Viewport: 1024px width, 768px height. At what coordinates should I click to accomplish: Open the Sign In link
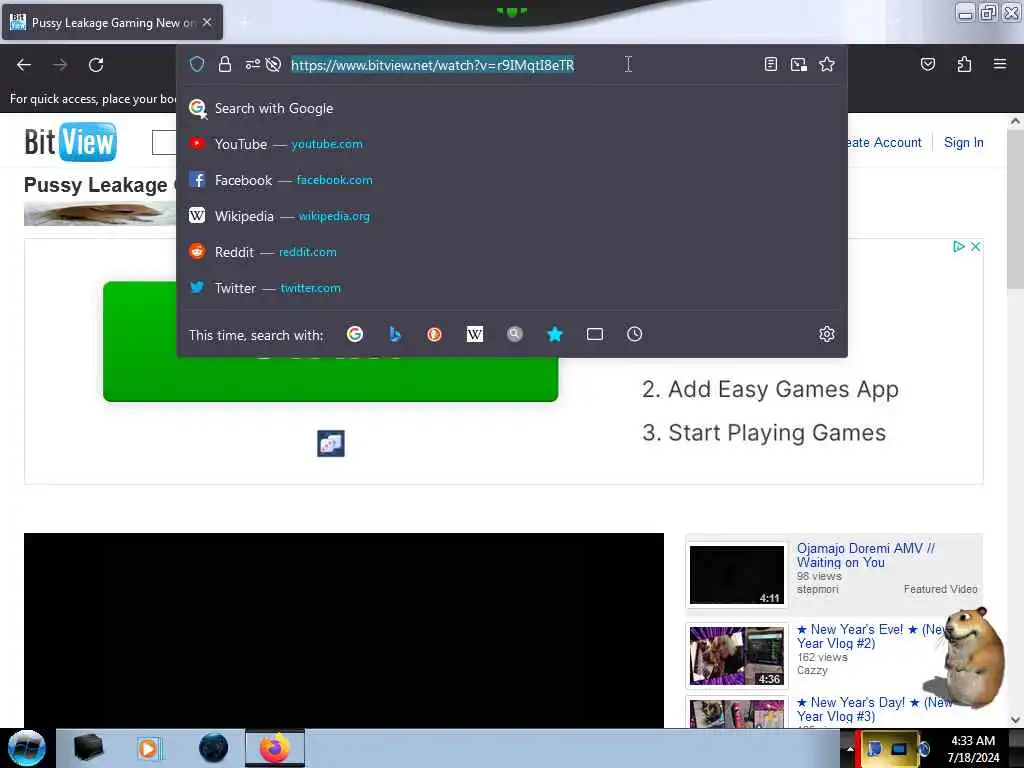click(x=963, y=142)
